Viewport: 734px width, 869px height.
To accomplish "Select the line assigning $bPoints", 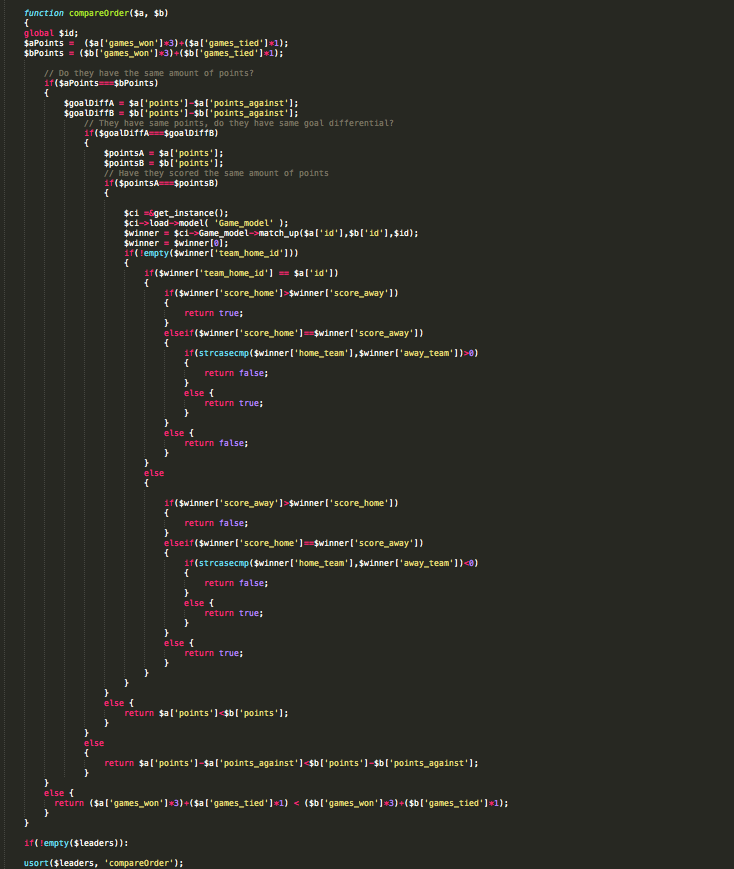I will coord(154,53).
